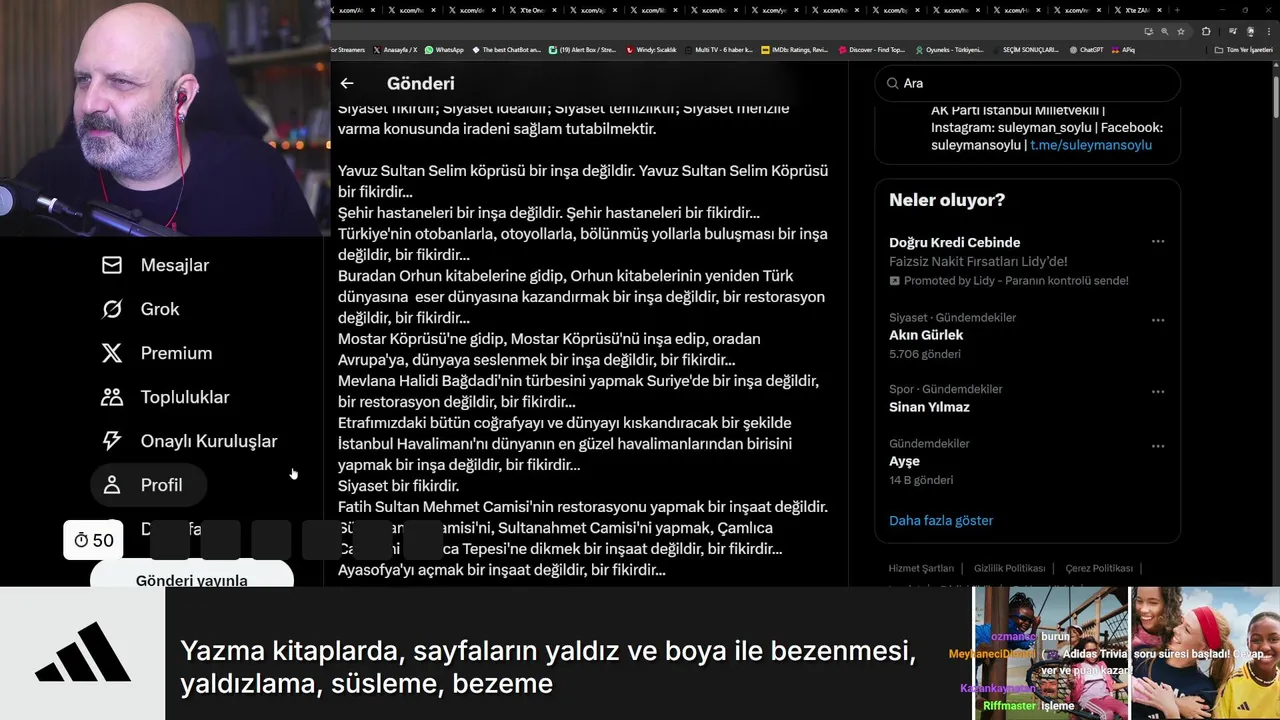Click the Promoted by Lidy text
This screenshot has height=720, width=1280.
point(1016,281)
